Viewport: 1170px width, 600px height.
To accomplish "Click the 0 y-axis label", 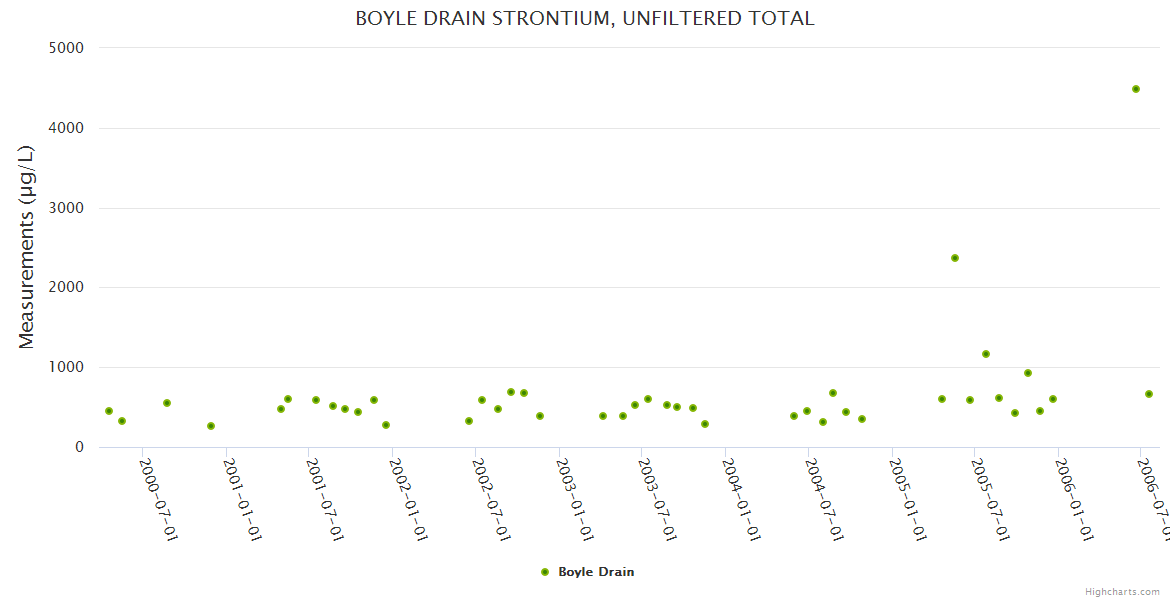I will pos(79,447).
